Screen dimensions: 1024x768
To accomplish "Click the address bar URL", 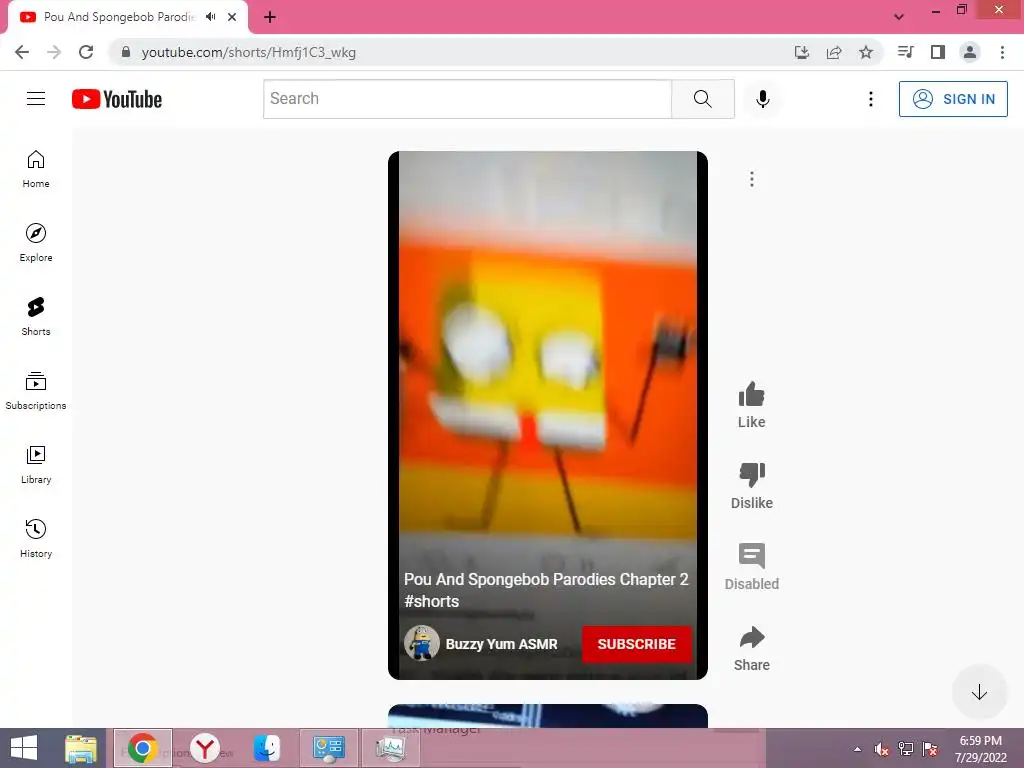I will (249, 52).
